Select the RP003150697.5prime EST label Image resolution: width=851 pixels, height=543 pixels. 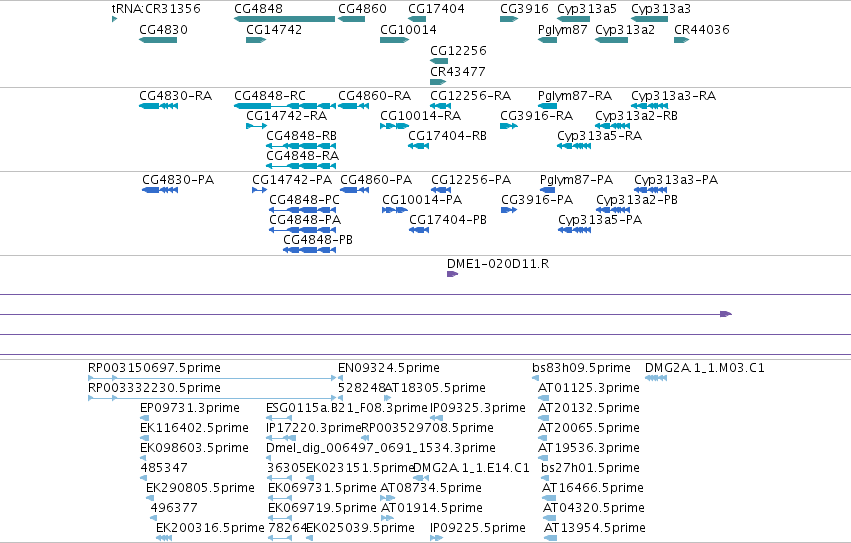154,368
